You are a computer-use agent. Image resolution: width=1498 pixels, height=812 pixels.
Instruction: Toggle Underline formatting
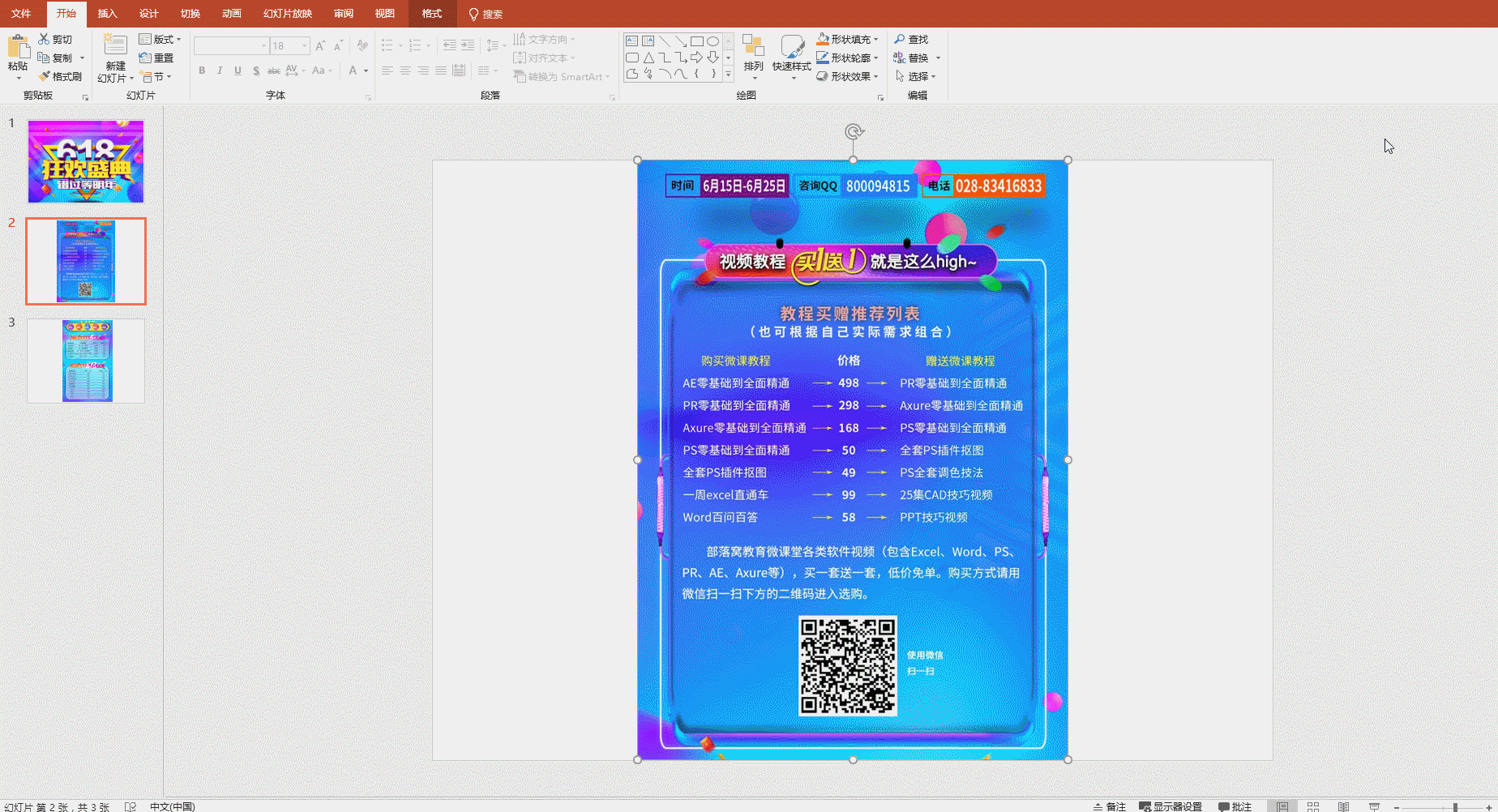[x=238, y=71]
